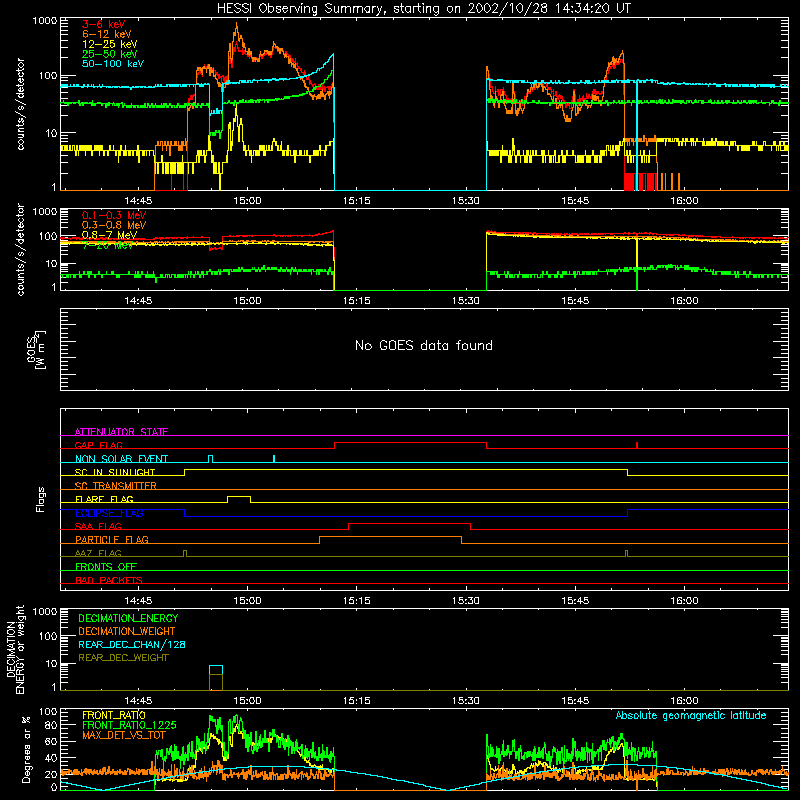Select the green 25-50 keV legend label
Image resolution: width=800 pixels, height=800 pixels.
[109, 54]
